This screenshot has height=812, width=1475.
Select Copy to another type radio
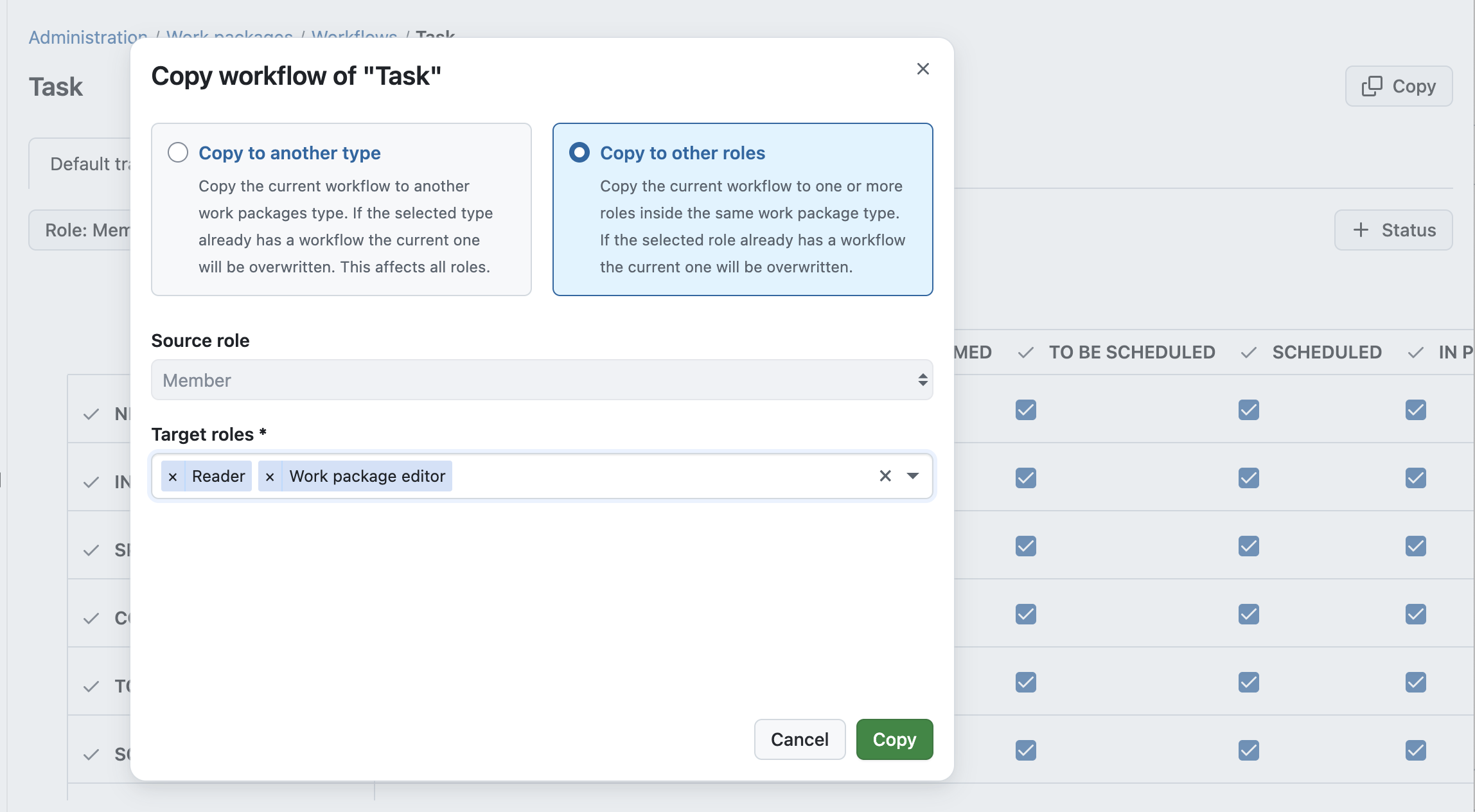[178, 153]
